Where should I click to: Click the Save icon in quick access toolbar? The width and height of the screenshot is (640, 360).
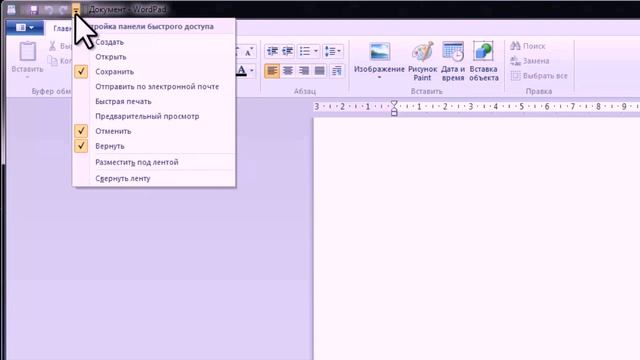(33, 9)
